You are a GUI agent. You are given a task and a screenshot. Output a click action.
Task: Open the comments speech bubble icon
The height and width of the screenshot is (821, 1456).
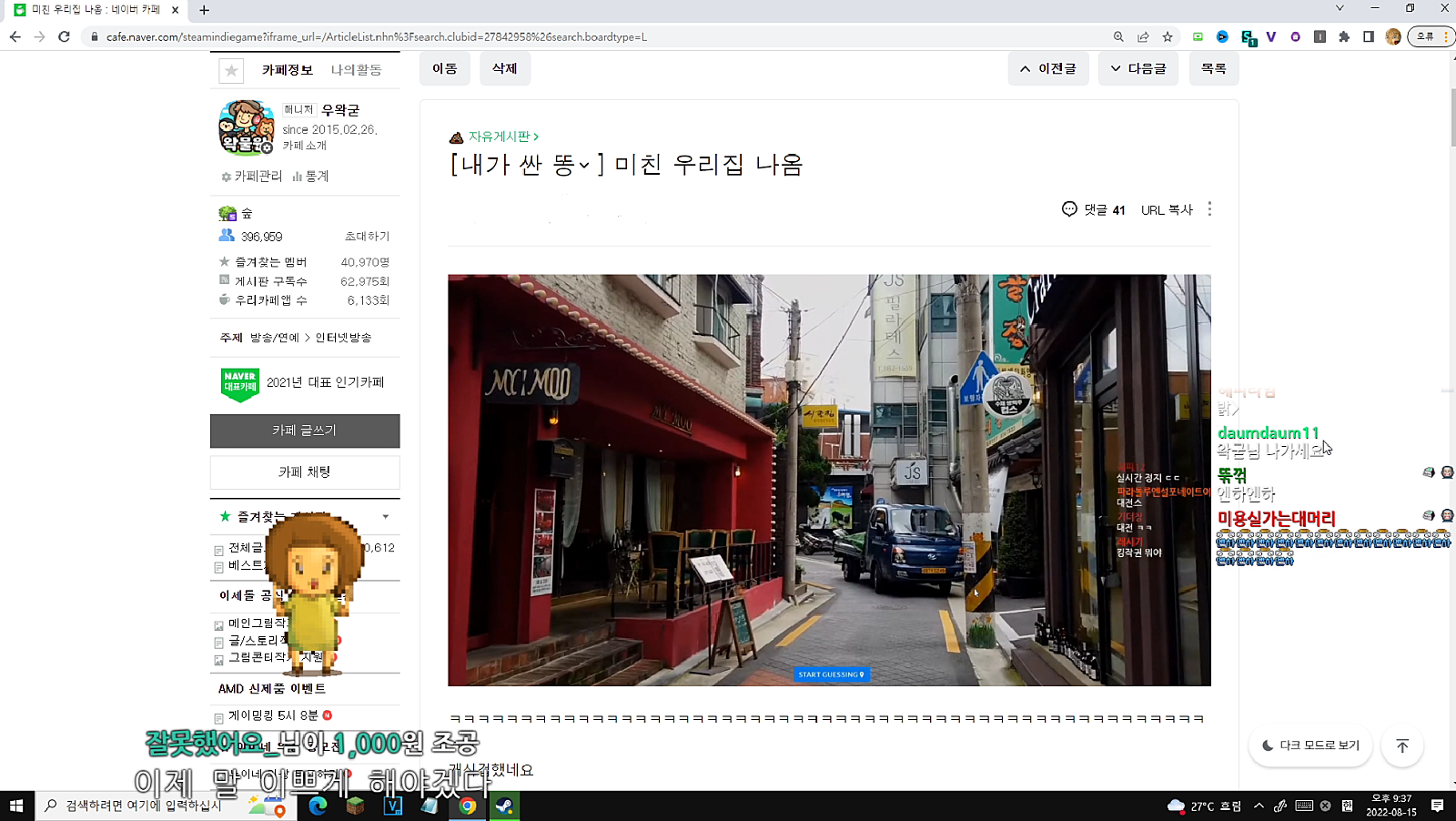point(1069,209)
